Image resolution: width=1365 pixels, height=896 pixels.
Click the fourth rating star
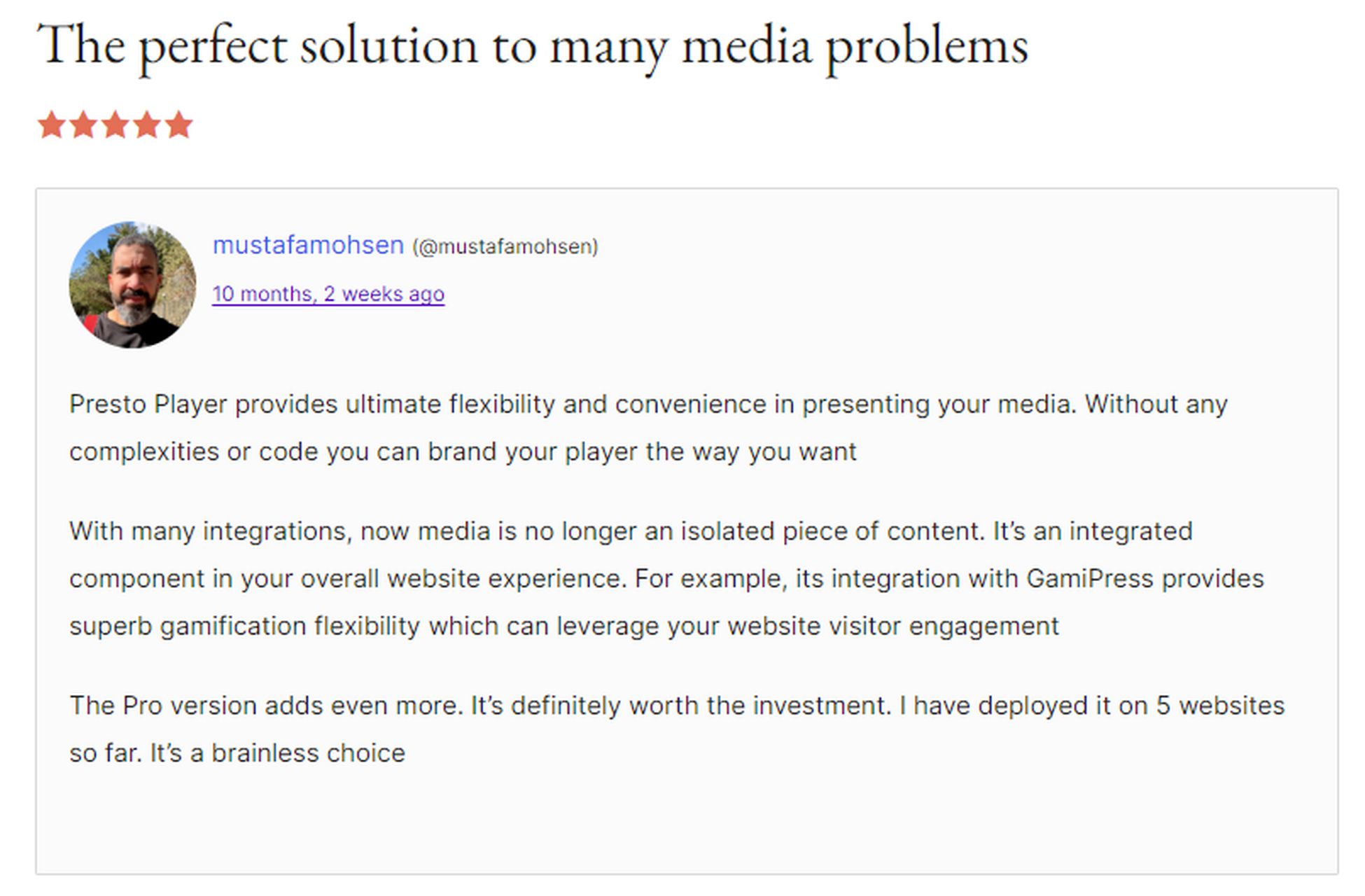[148, 125]
